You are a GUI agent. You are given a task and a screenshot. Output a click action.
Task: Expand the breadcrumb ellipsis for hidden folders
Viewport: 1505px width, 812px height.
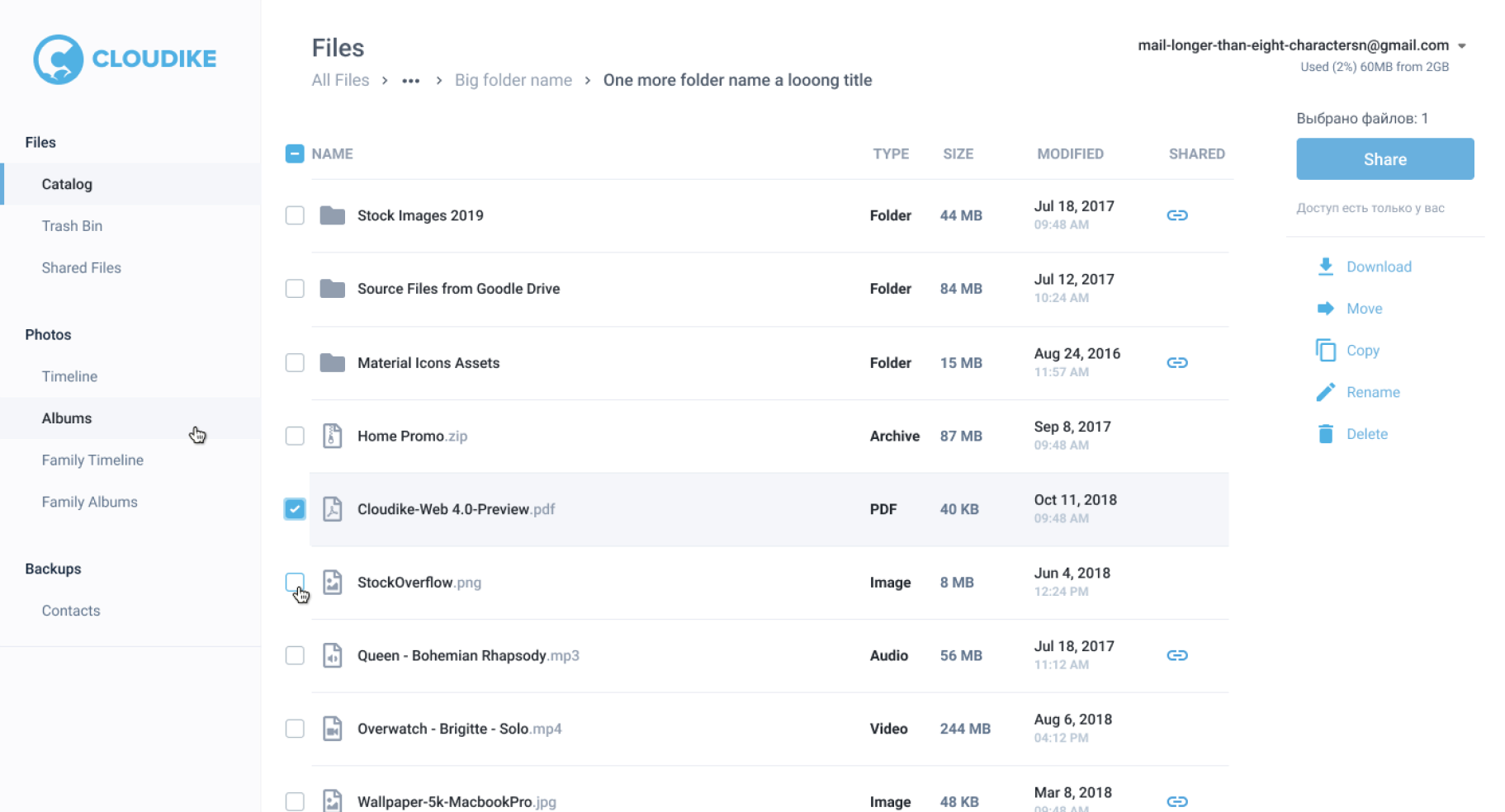(x=410, y=81)
